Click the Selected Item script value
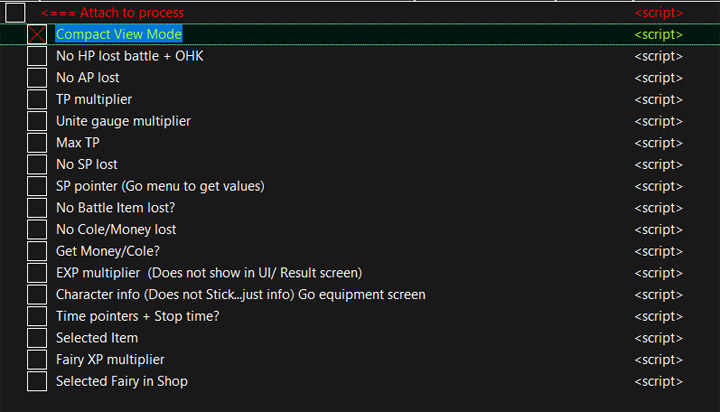 (x=658, y=338)
